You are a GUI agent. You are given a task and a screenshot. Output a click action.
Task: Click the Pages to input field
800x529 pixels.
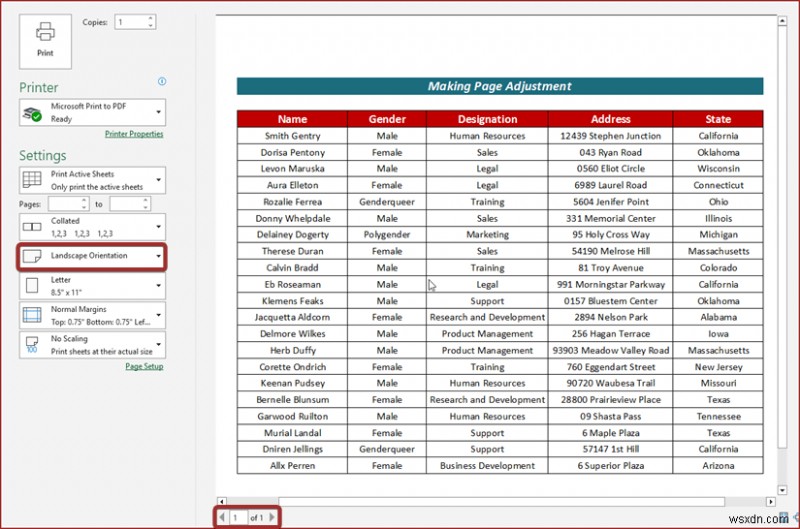126,204
